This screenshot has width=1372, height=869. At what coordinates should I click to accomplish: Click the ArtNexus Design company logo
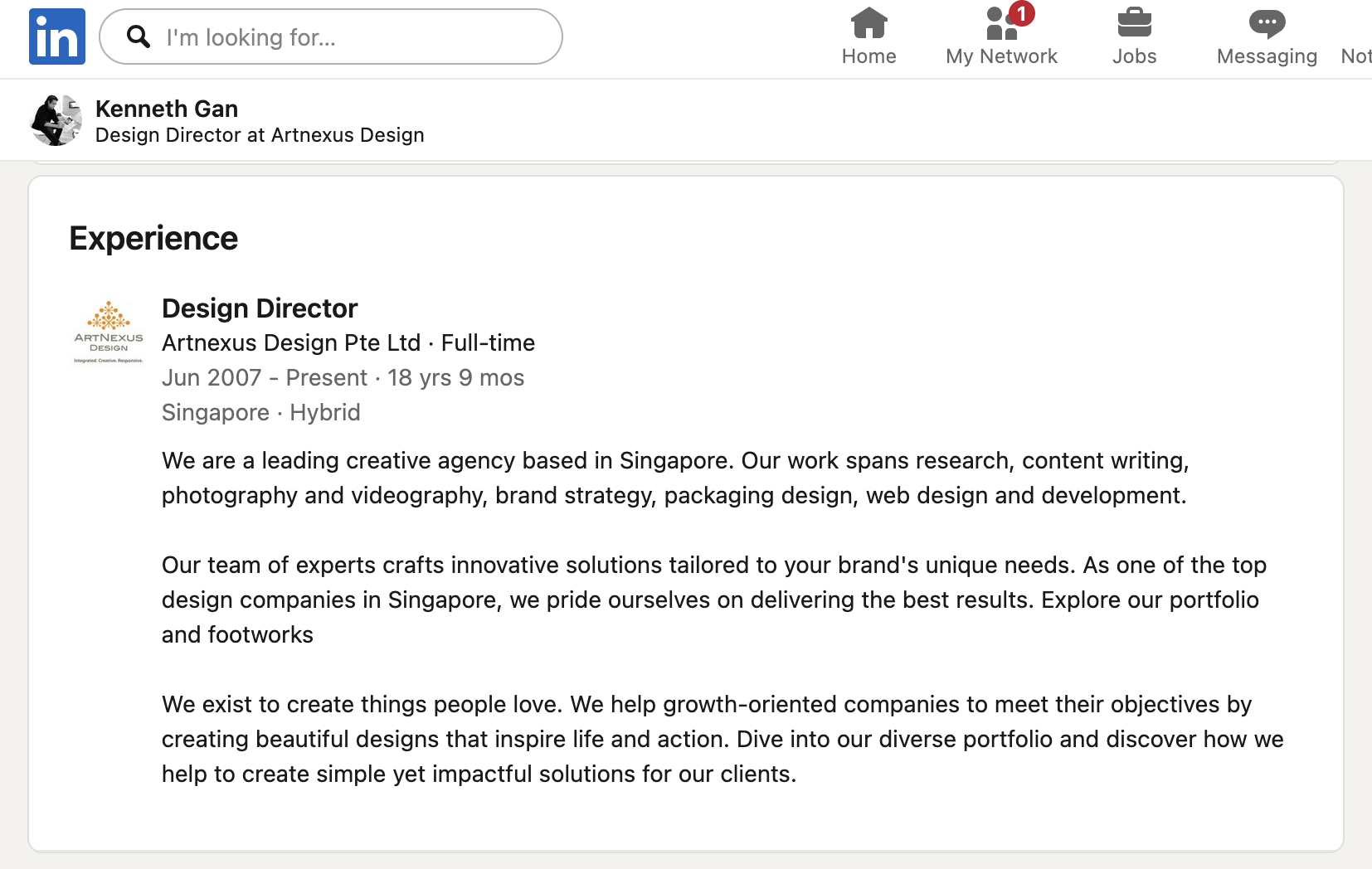click(109, 331)
